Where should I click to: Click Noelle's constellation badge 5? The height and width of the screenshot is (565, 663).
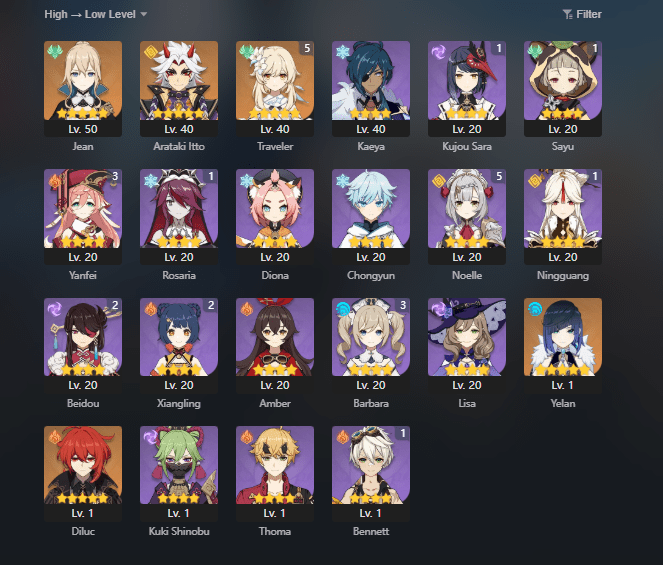click(x=499, y=176)
